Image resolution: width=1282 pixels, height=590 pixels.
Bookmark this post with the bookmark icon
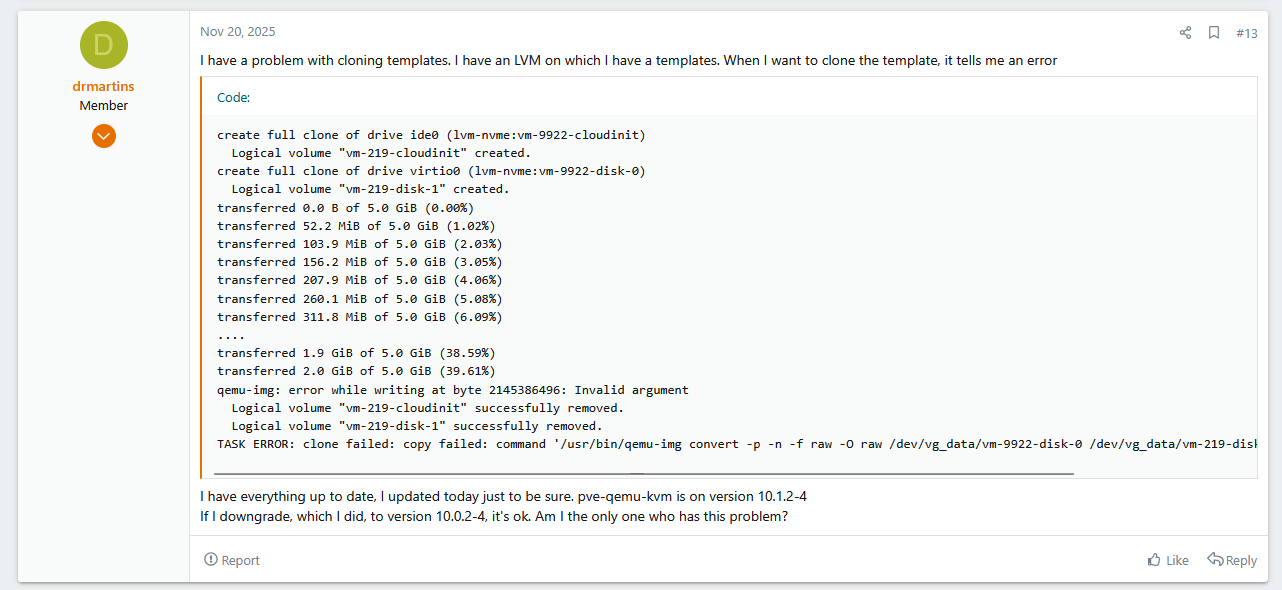click(1214, 33)
